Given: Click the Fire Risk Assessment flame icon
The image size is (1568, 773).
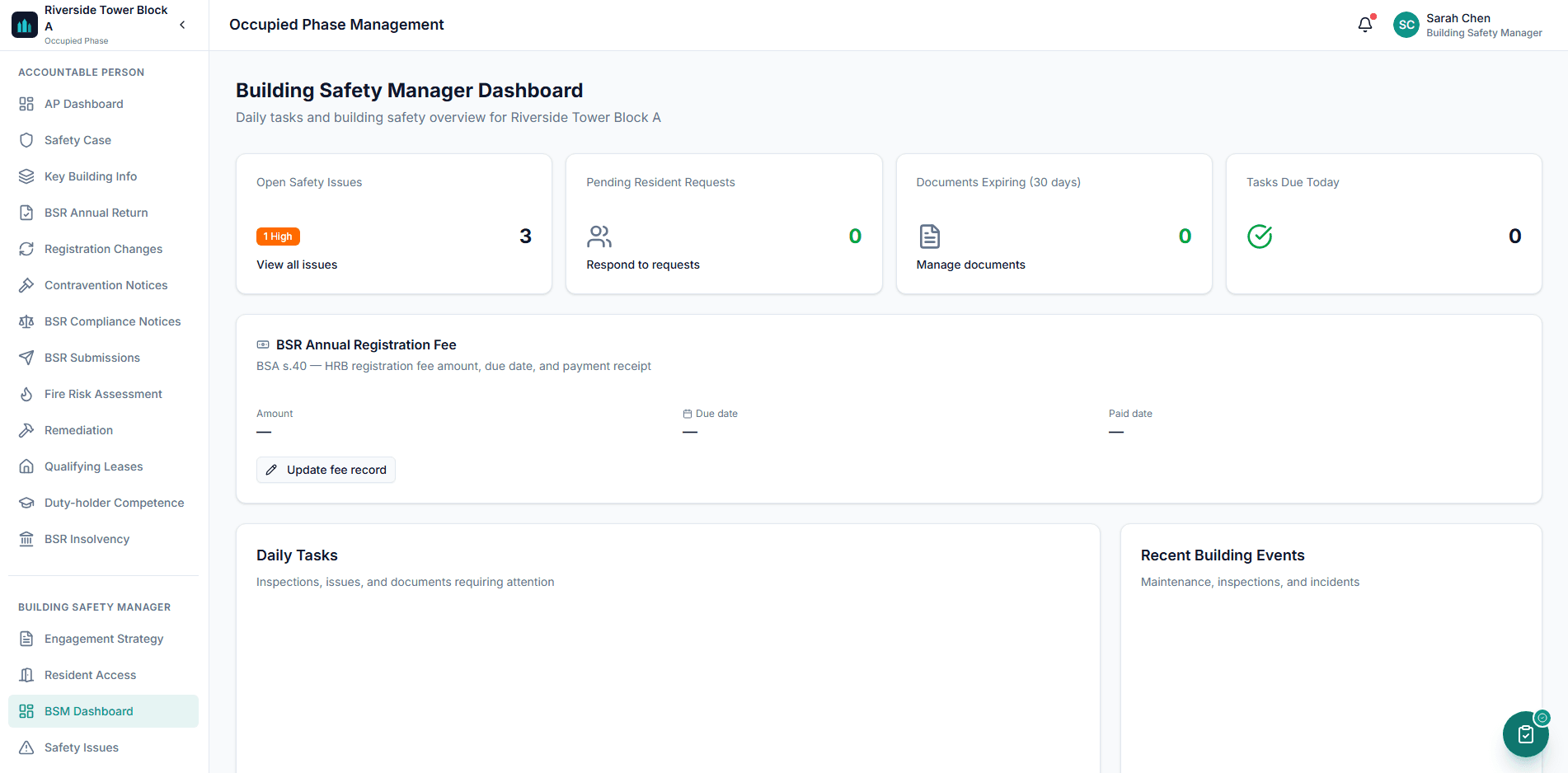Looking at the screenshot, I should tap(26, 394).
